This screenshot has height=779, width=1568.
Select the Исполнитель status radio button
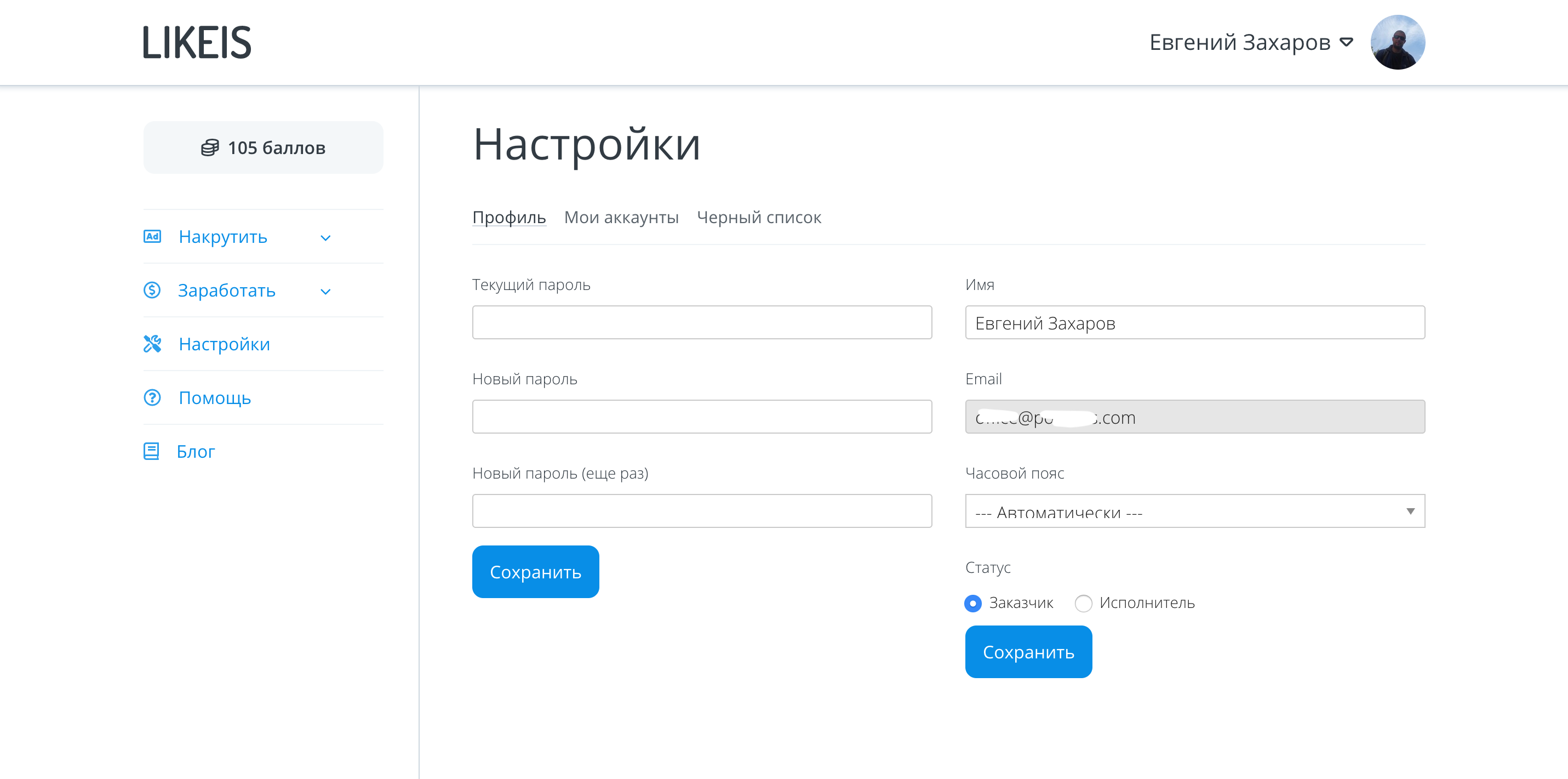coord(1083,603)
